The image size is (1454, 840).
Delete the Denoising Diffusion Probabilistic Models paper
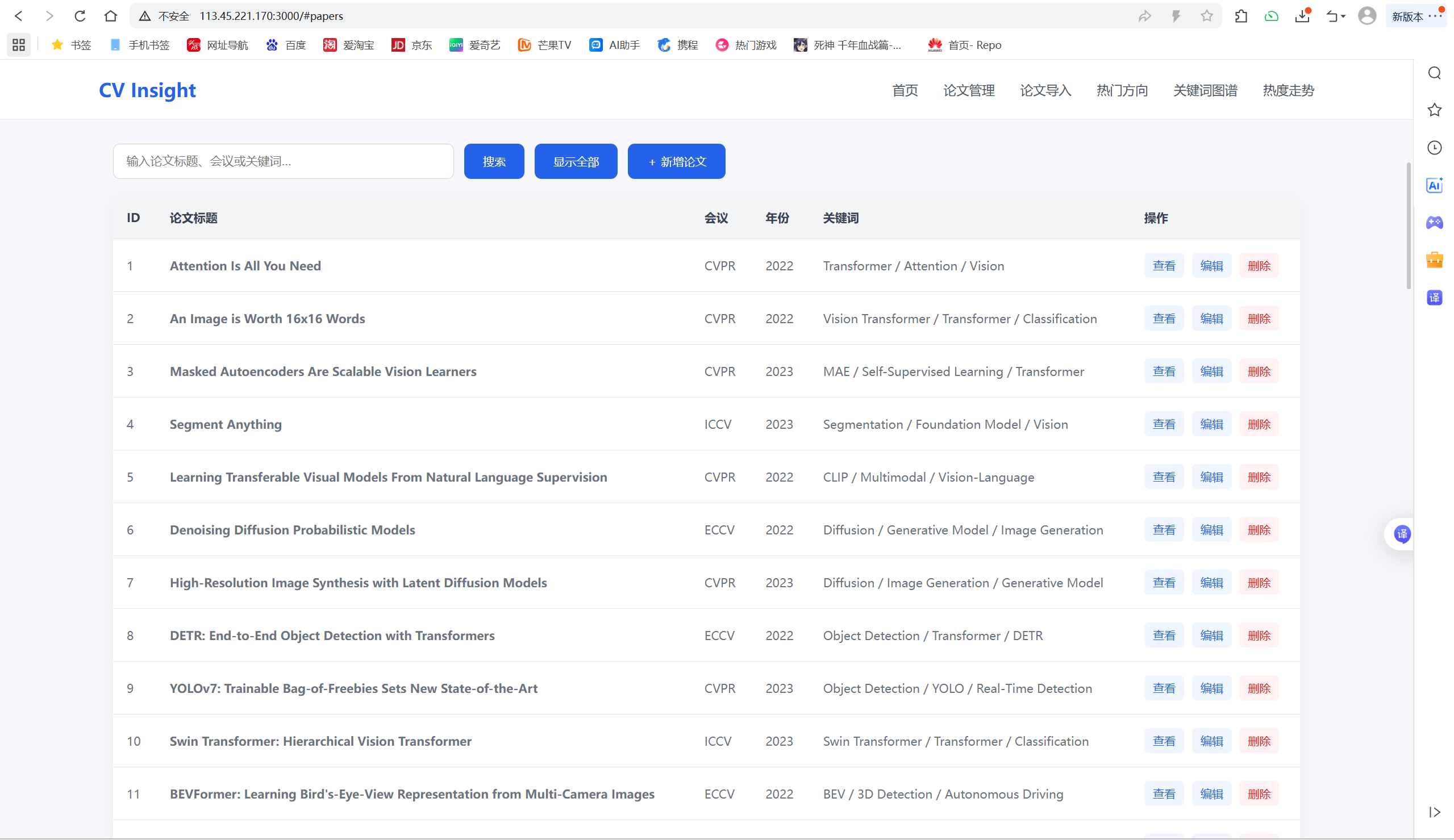click(1259, 530)
